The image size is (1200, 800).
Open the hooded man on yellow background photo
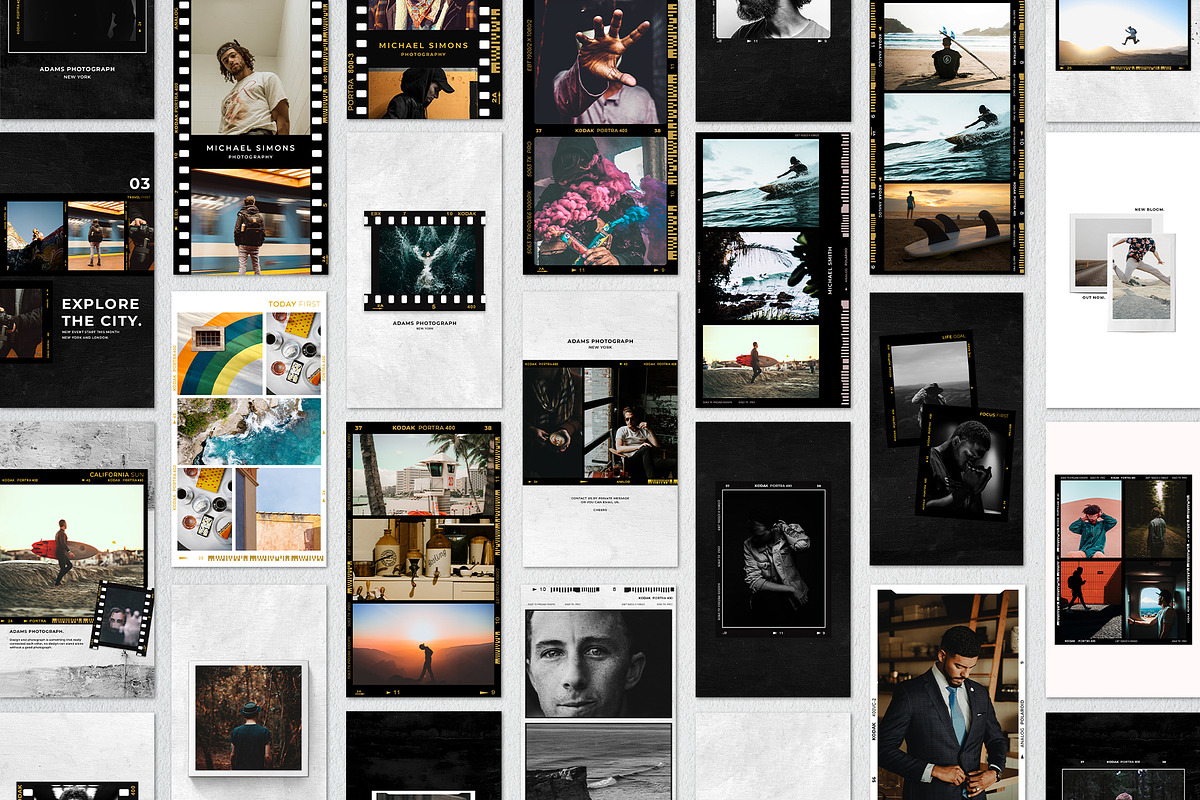pos(423,94)
